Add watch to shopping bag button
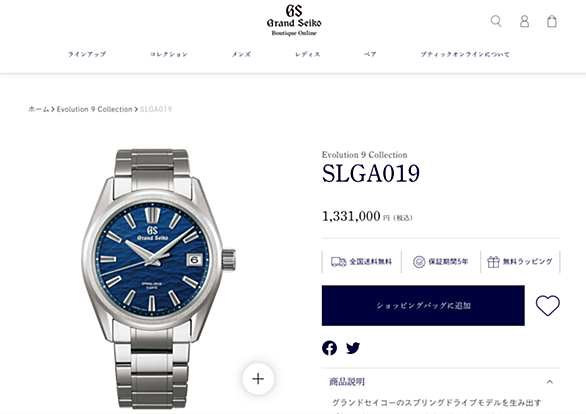586x414 pixels. click(x=423, y=305)
